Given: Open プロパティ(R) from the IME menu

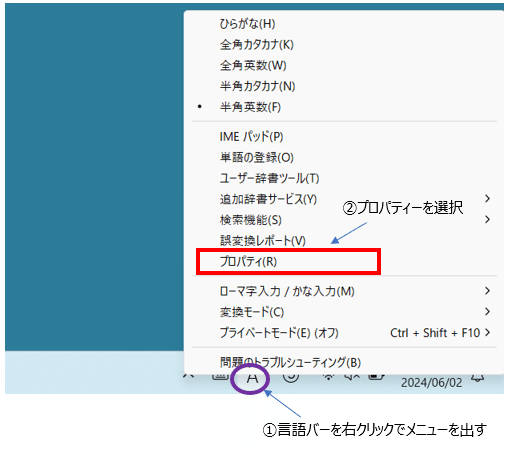Looking at the screenshot, I should coord(248,262).
